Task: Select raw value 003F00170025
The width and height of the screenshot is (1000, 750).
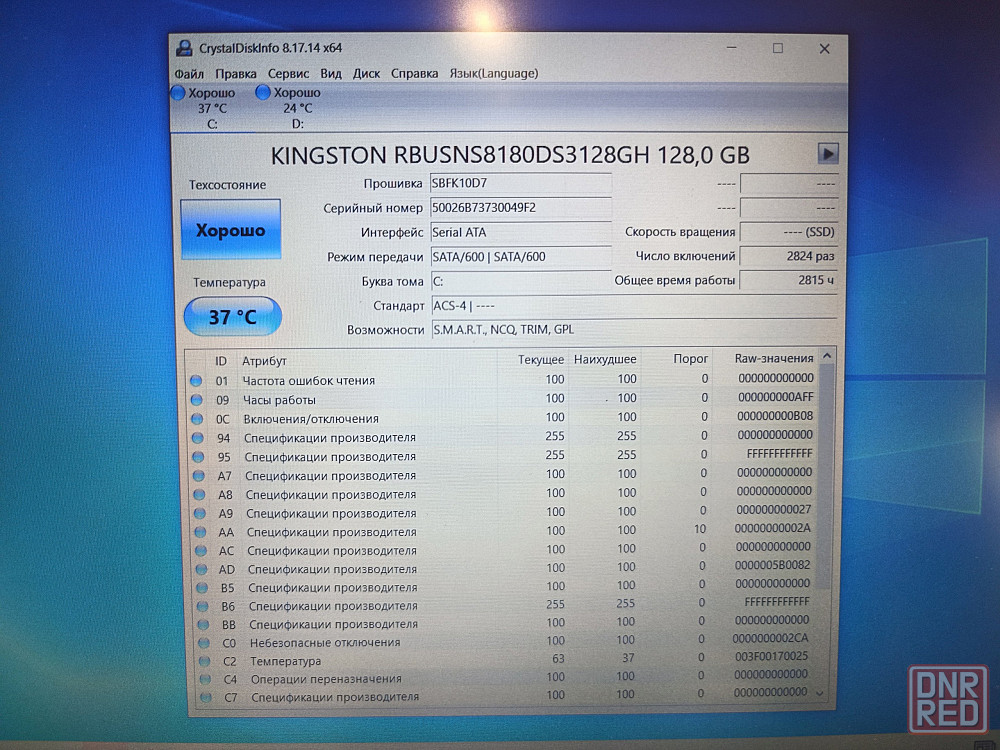Action: [x=771, y=656]
